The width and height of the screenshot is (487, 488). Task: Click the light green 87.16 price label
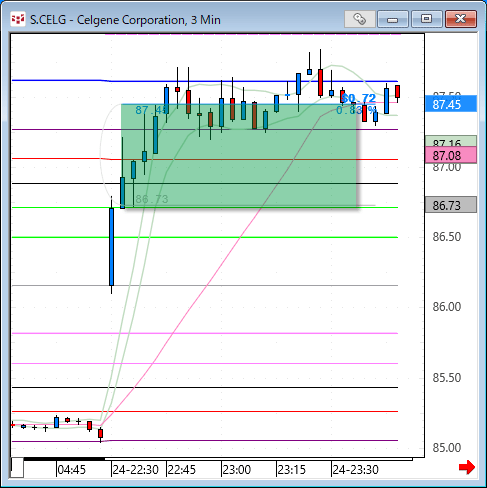click(451, 142)
